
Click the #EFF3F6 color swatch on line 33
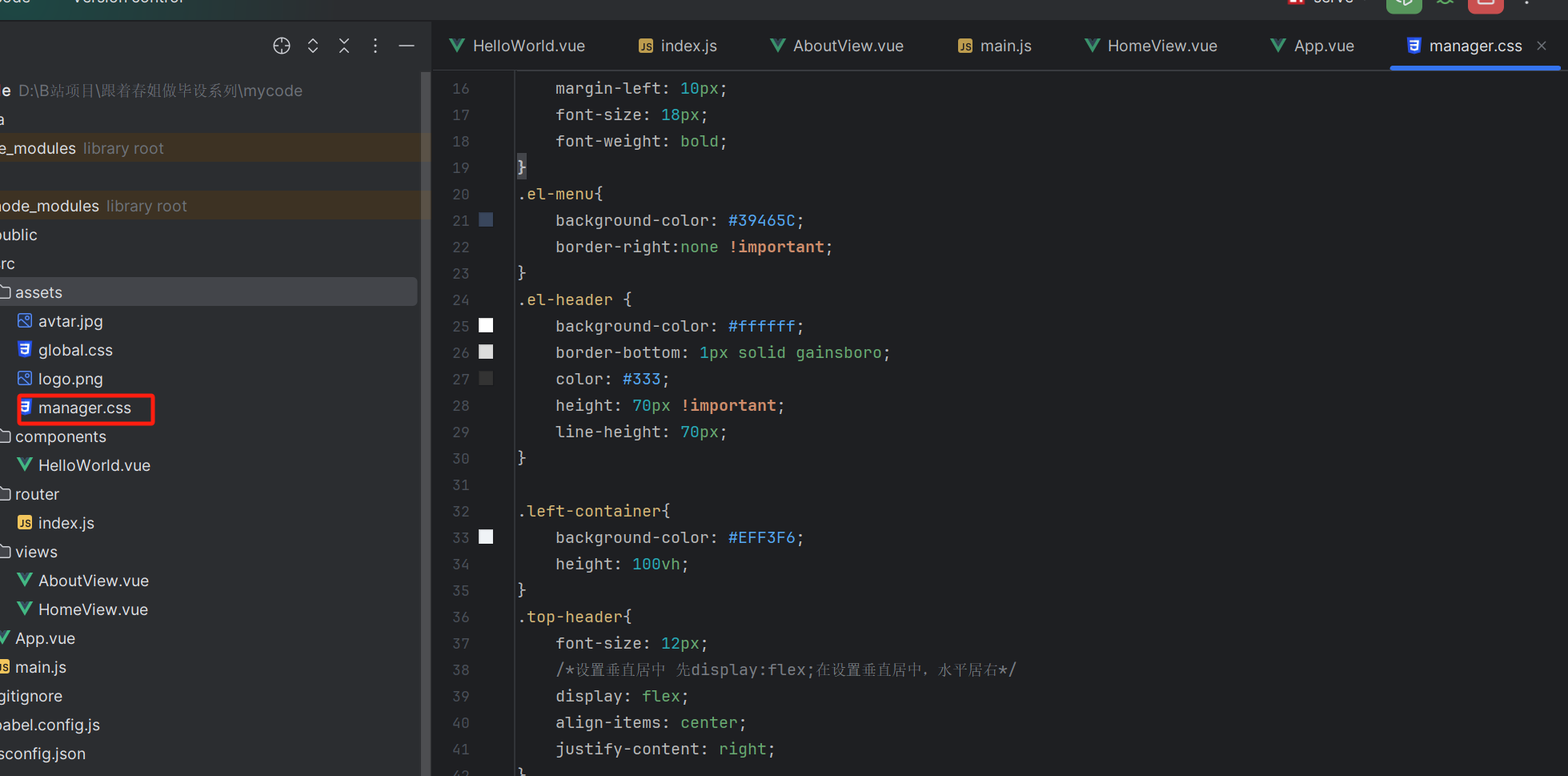(x=486, y=537)
